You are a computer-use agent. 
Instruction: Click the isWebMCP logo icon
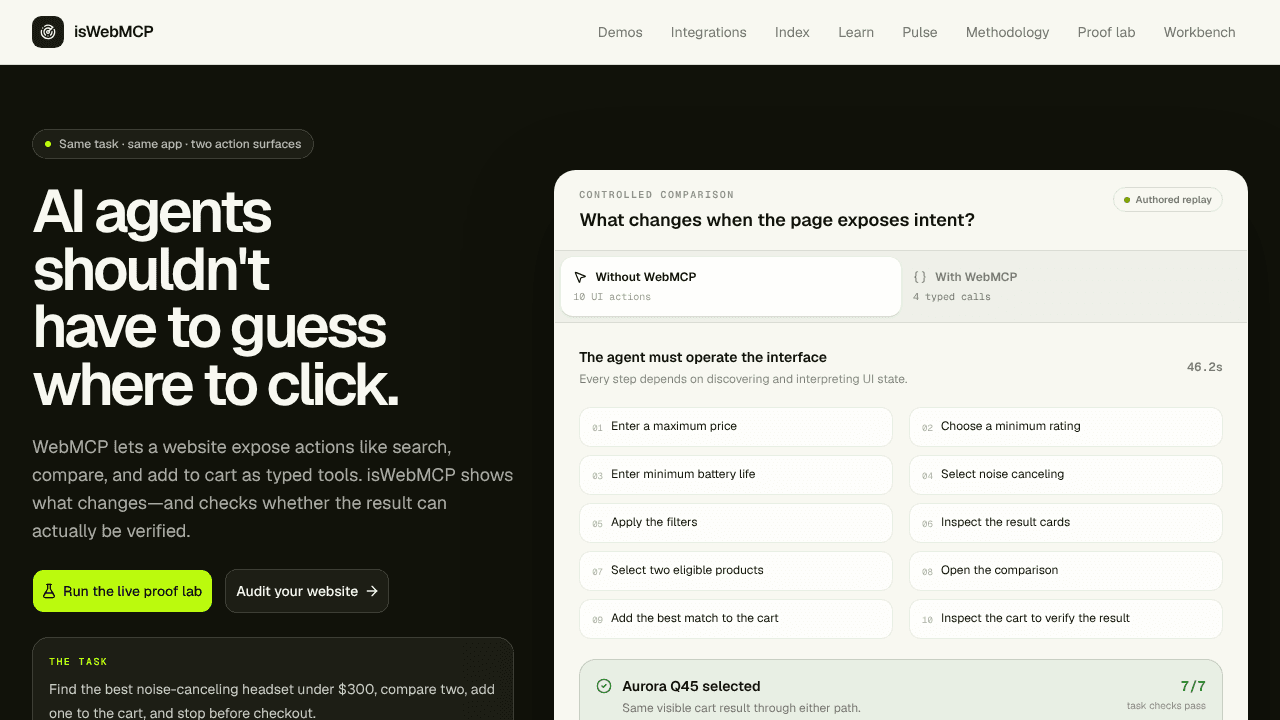(48, 32)
